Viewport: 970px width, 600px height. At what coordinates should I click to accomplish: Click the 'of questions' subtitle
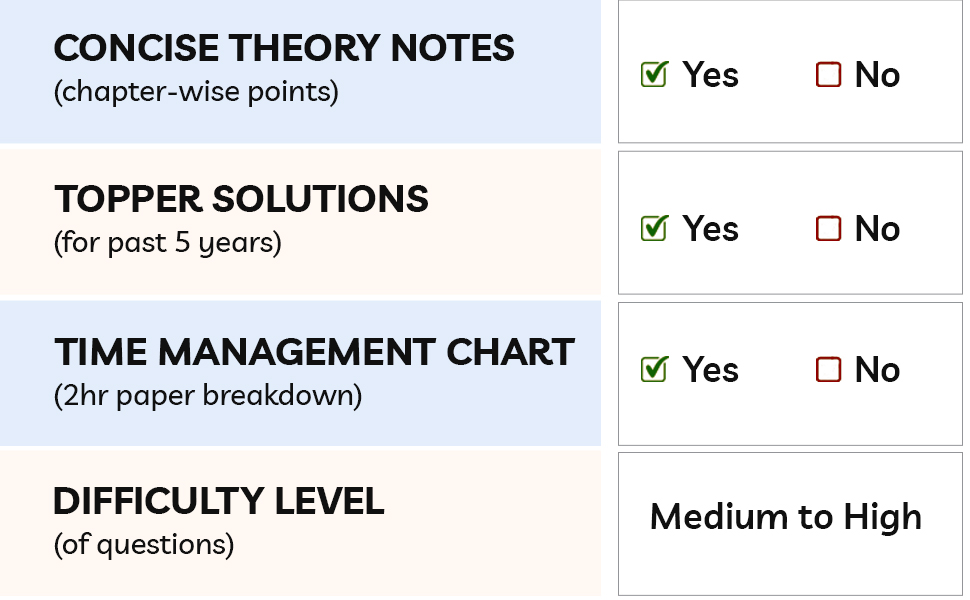pos(143,544)
